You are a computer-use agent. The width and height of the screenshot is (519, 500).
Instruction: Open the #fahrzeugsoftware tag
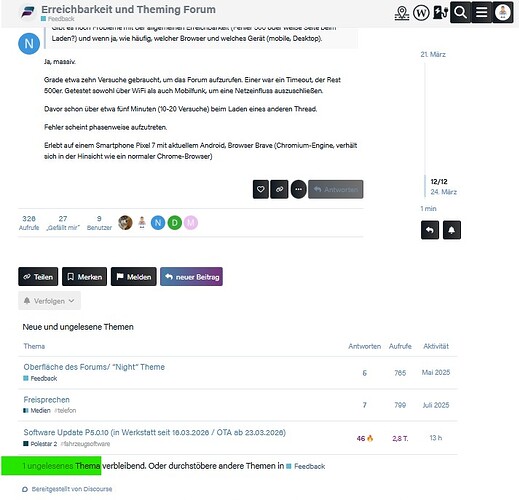coord(85,444)
